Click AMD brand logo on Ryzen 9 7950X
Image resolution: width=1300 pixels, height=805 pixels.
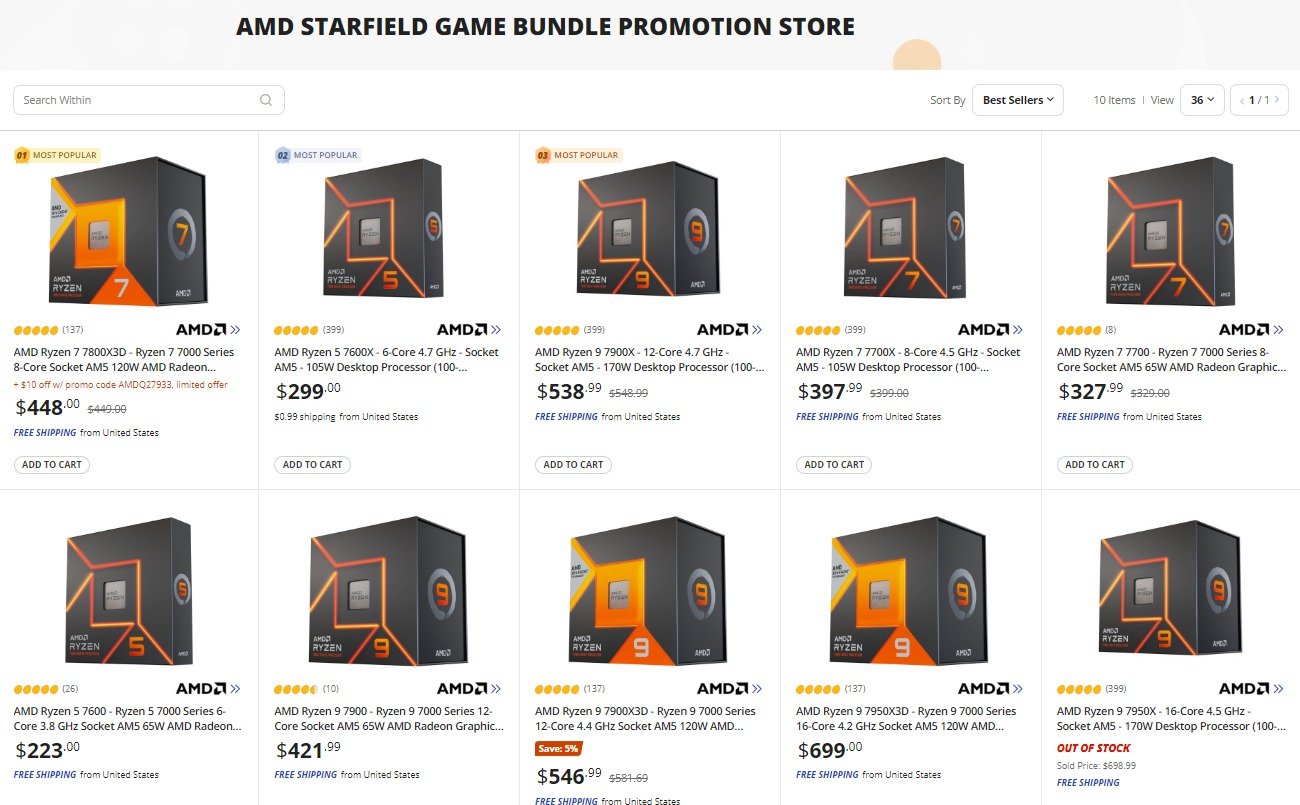point(1251,689)
